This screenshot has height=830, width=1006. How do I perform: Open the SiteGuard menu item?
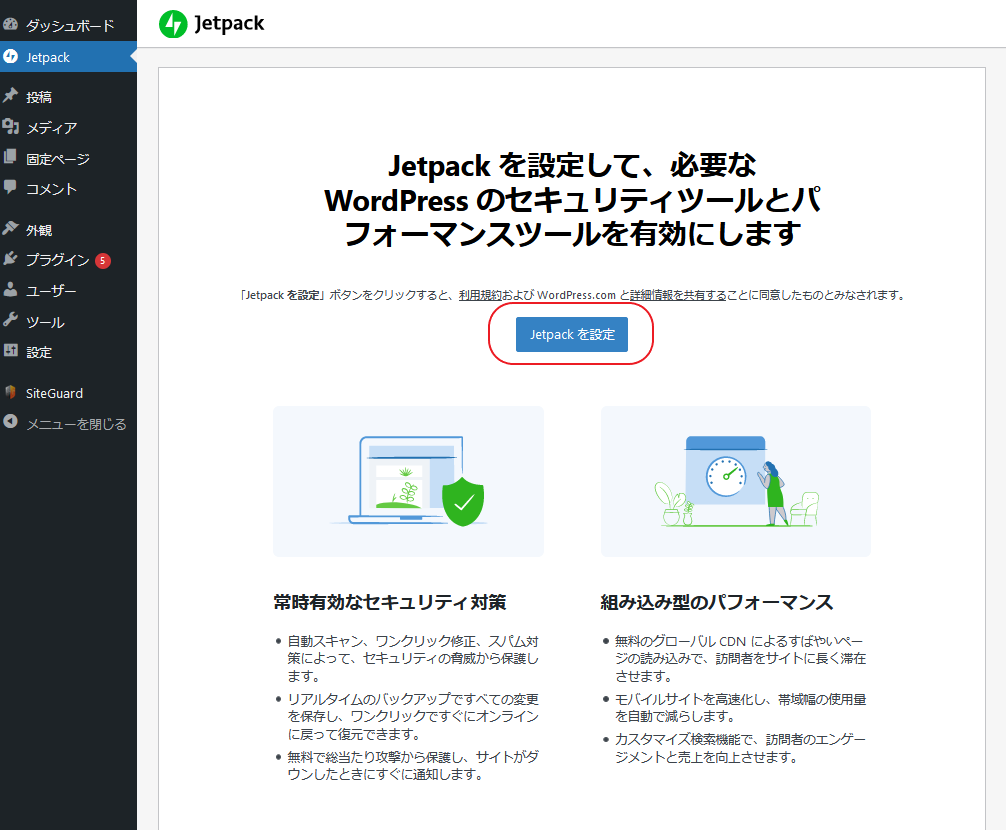pyautogui.click(x=54, y=393)
